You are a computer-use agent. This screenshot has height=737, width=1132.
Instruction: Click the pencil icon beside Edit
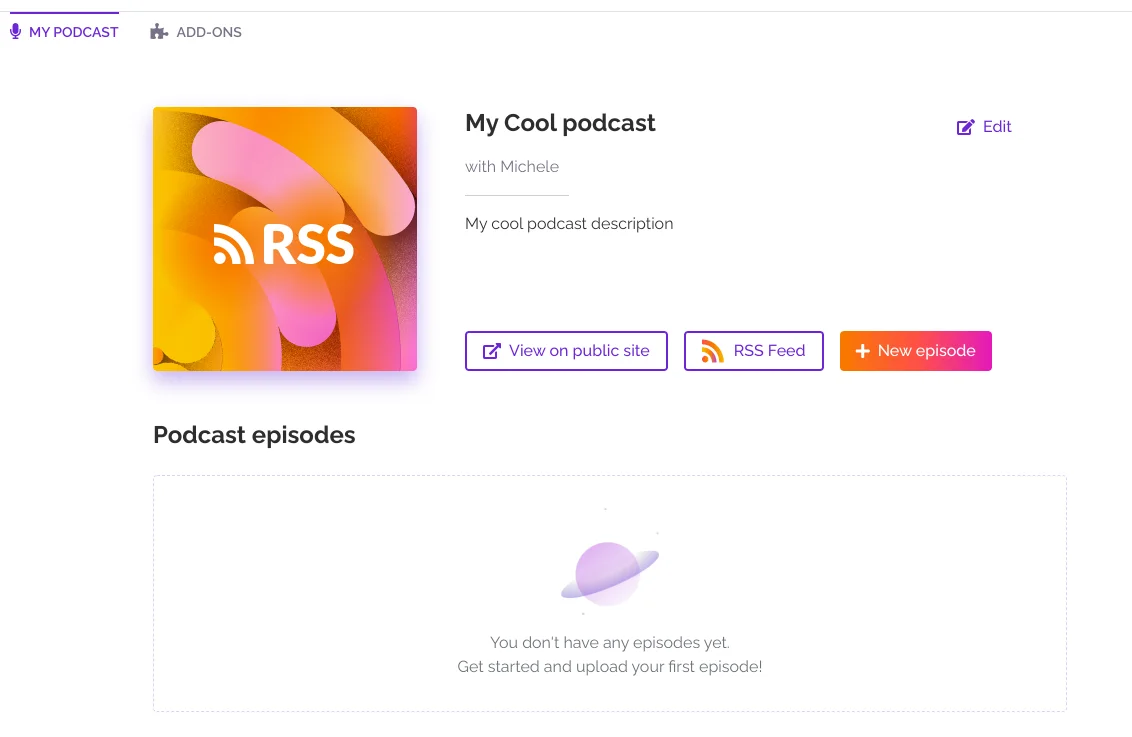[964, 127]
